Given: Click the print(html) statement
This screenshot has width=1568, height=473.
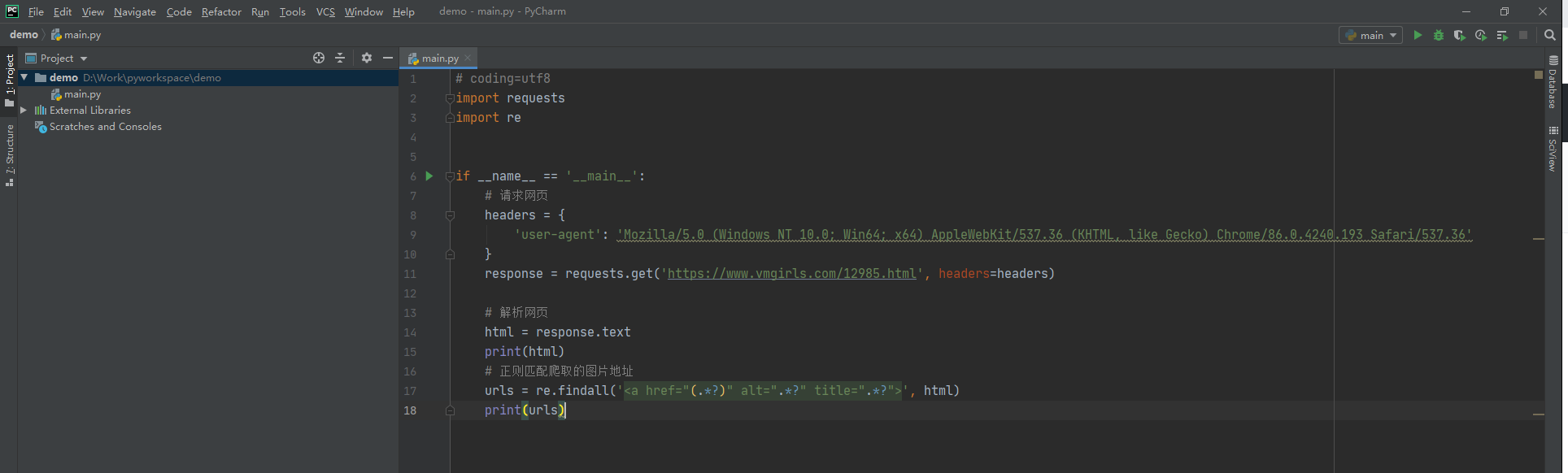Looking at the screenshot, I should click(525, 352).
